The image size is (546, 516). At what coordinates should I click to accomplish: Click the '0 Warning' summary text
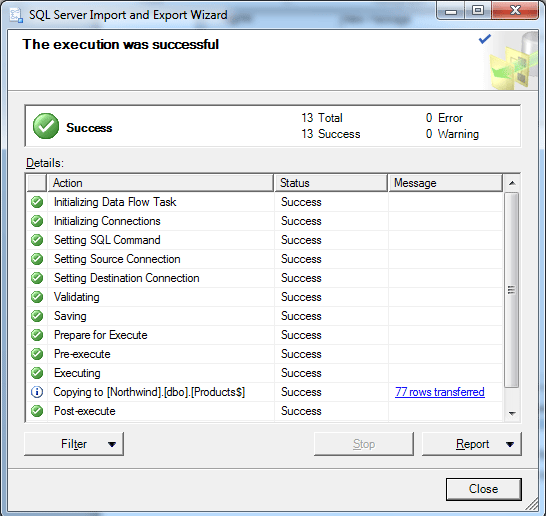pos(452,134)
